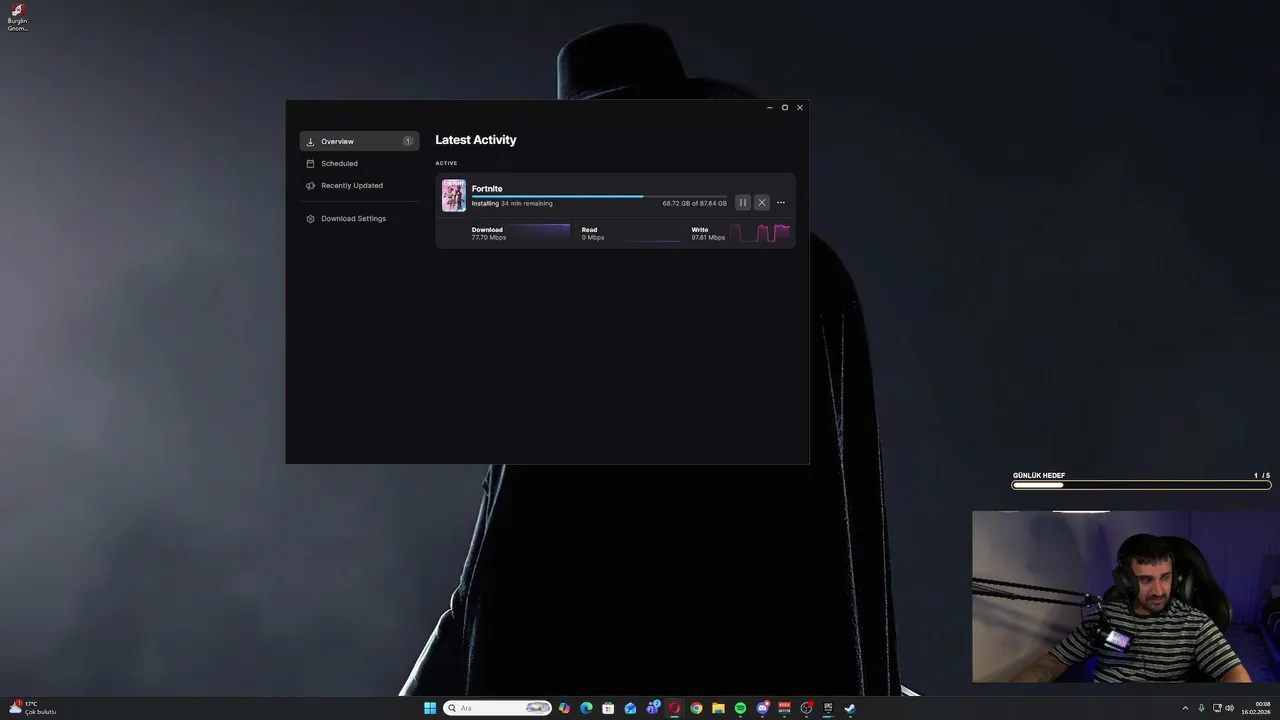Screen dimensions: 1280x720
Task: Select the Overview sidebar item
Action: click(x=359, y=141)
